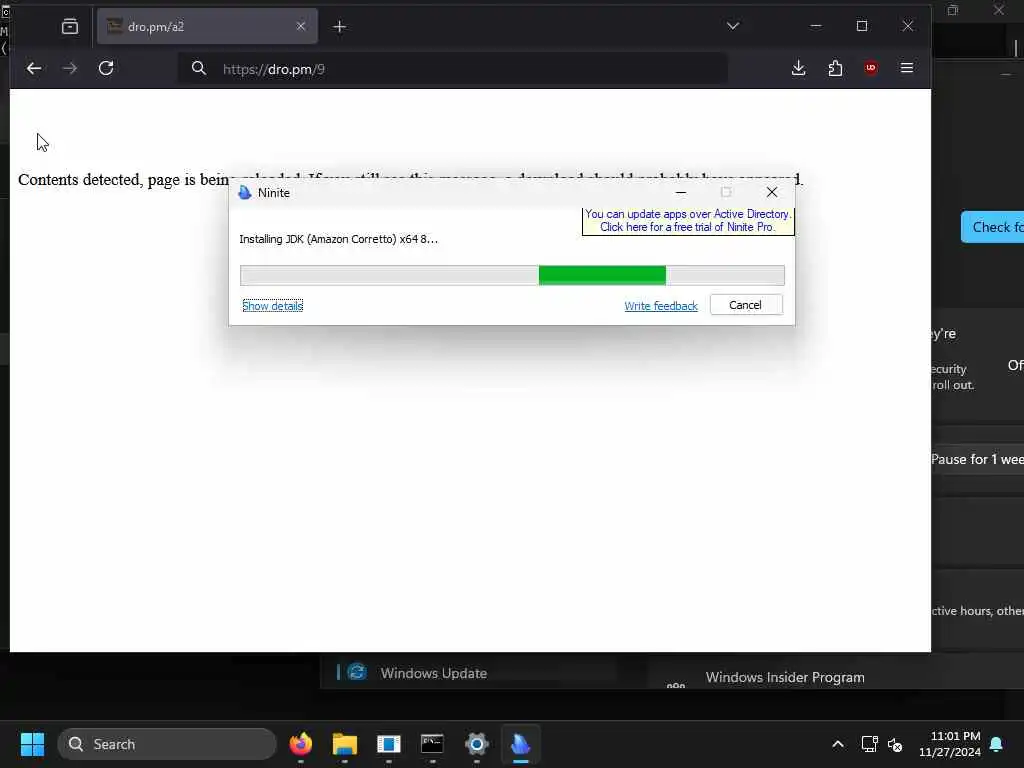This screenshot has height=768, width=1024.
Task: Click the forward navigation arrow
Action: coord(69,68)
